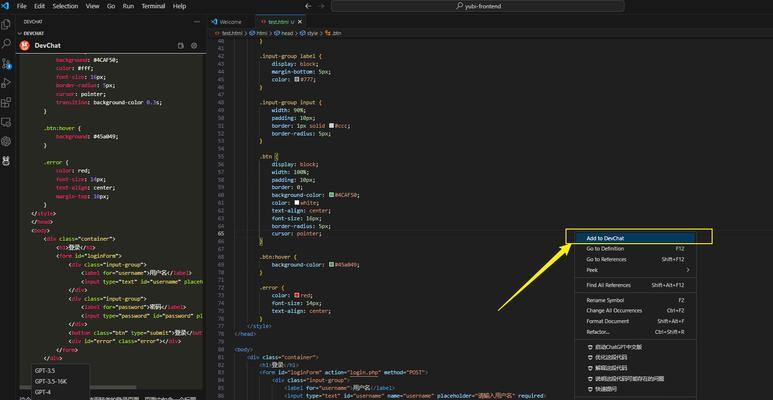Viewport: 773px width, 400px height.
Task: Open the Peek submenu arrow
Action: (x=687, y=270)
